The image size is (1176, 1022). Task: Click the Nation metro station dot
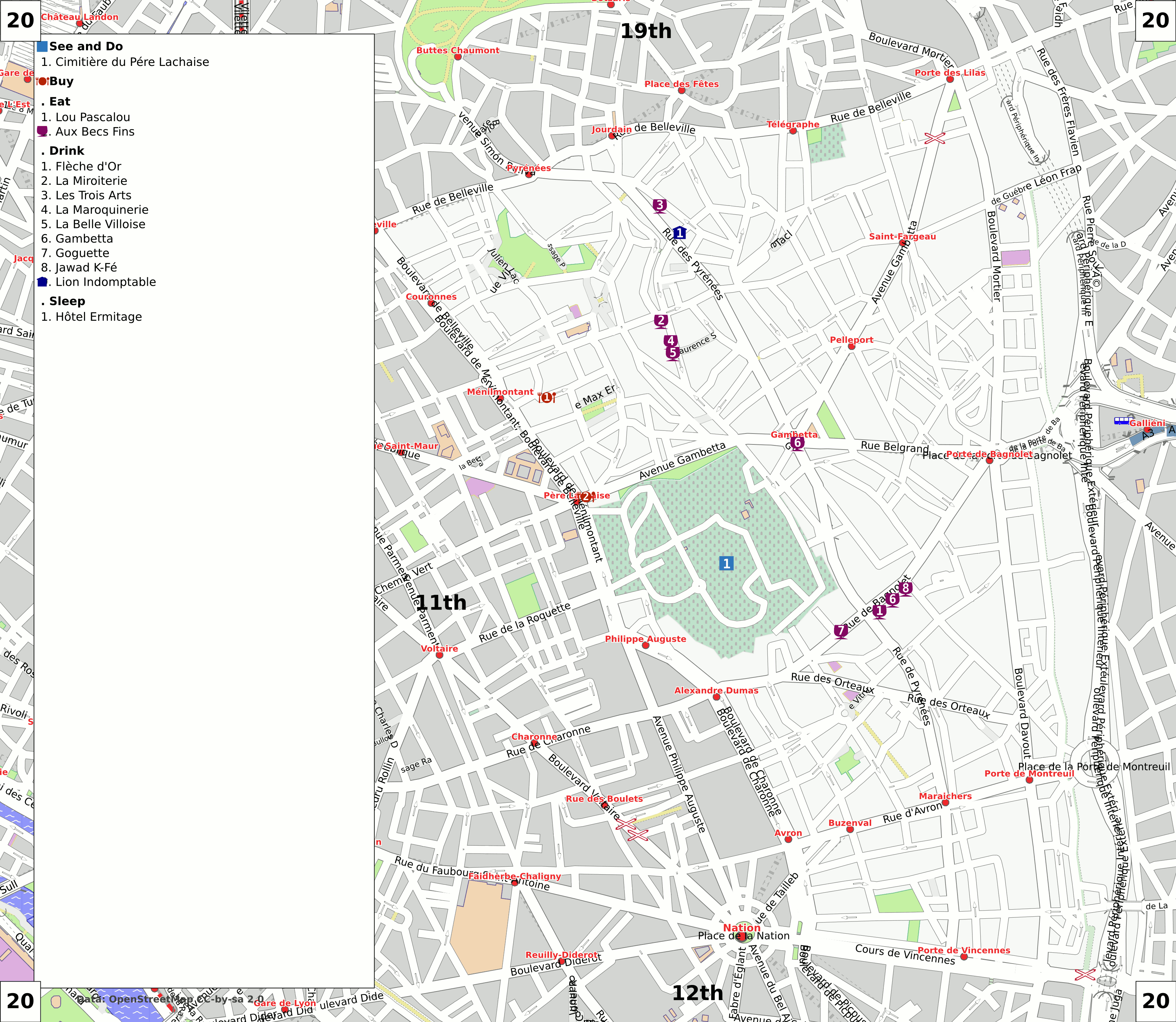[741, 936]
